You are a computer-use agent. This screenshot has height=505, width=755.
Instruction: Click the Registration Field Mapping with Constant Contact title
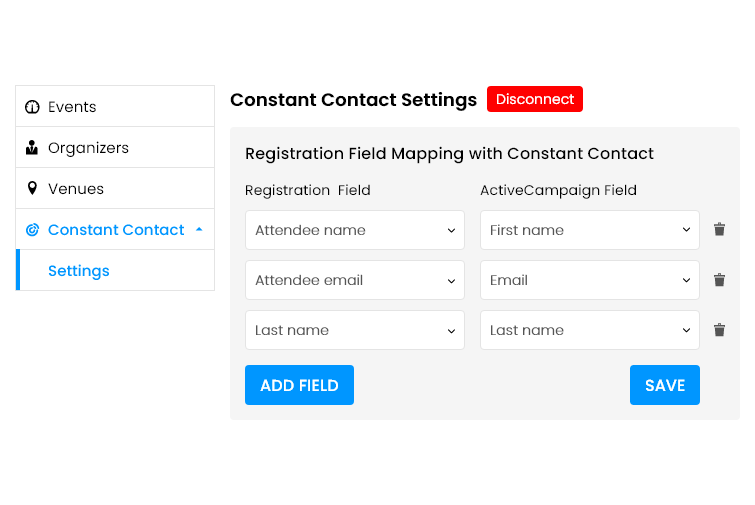449,154
